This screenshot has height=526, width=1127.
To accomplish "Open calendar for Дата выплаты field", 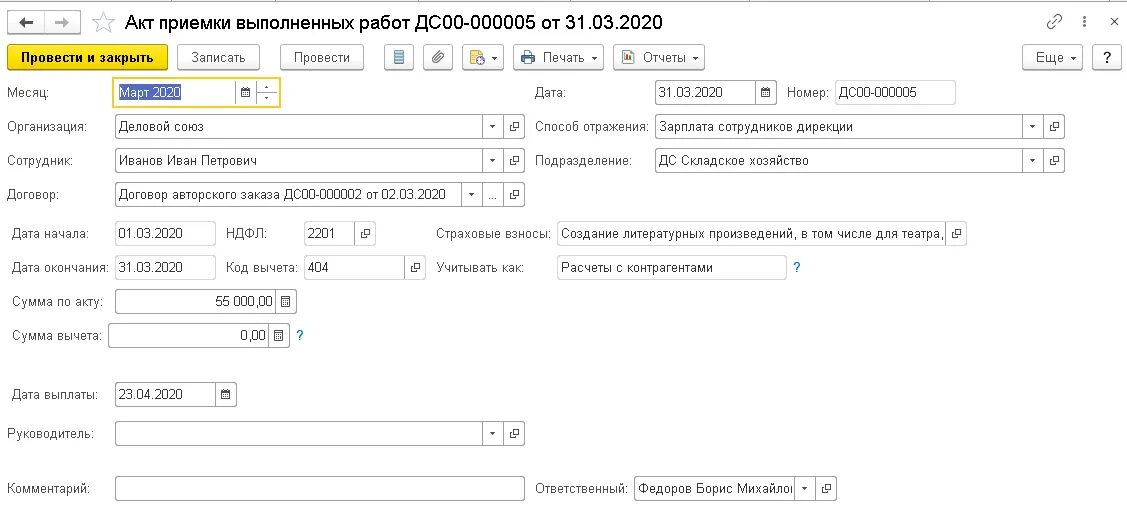I will (x=226, y=395).
